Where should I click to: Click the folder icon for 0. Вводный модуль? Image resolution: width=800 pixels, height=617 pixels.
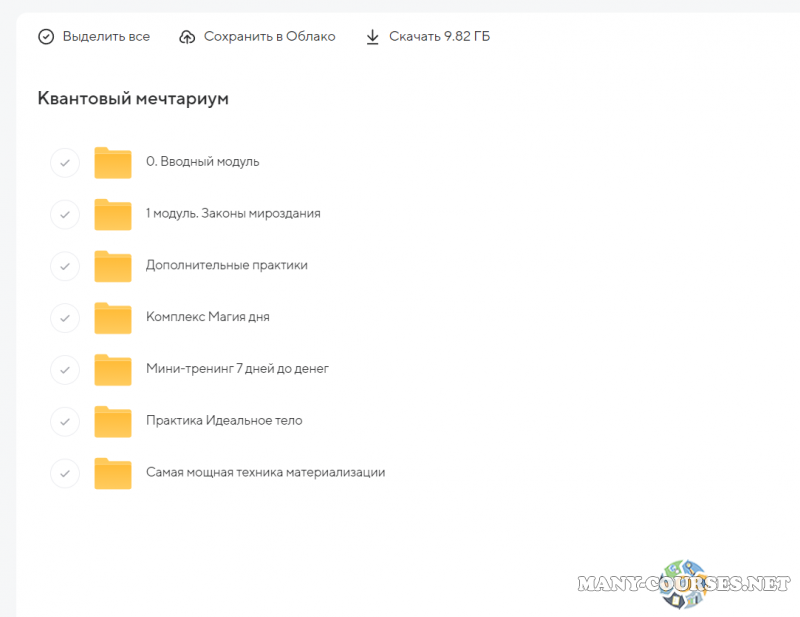[x=113, y=162]
